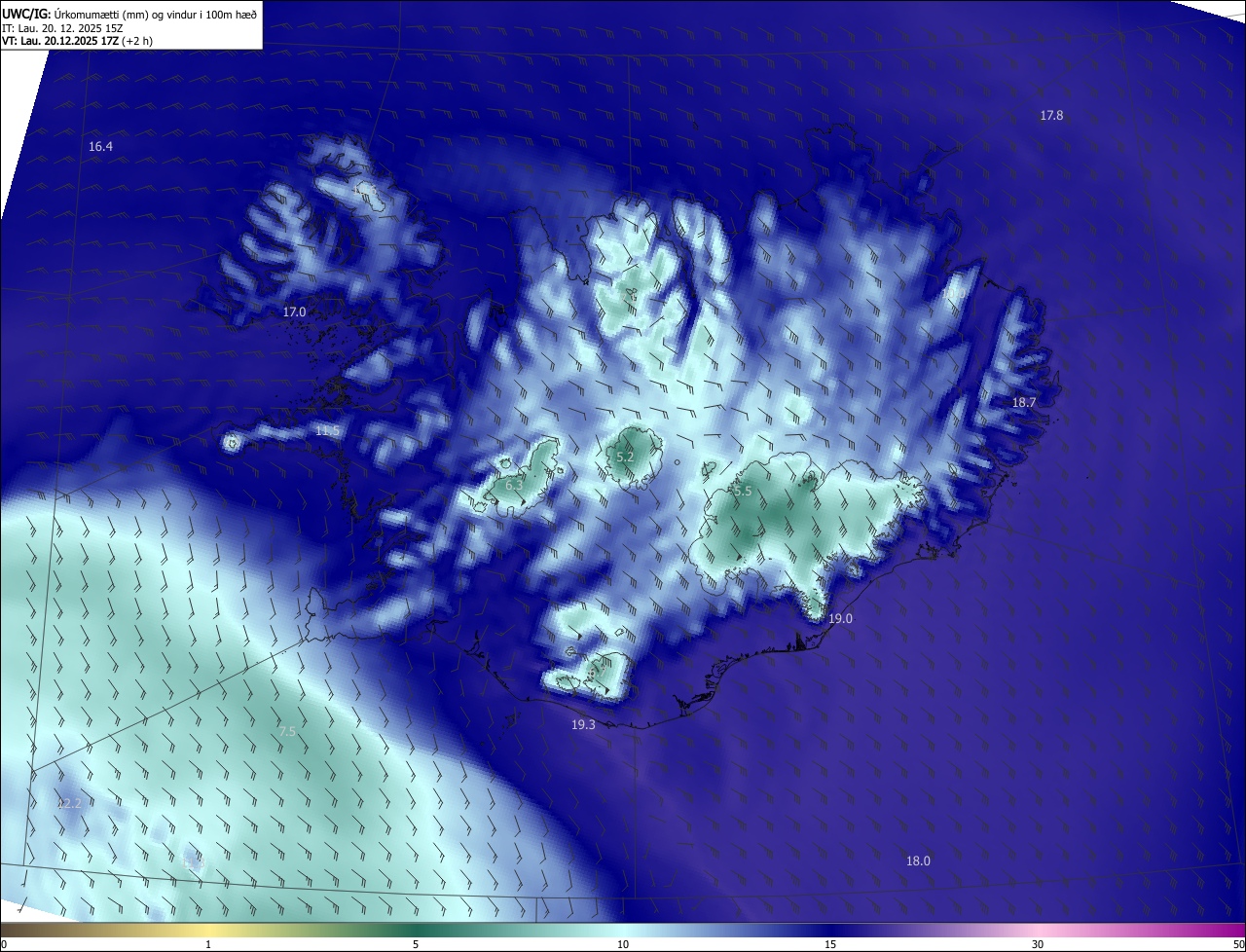This screenshot has width=1246, height=952.
Task: Click the brown color bar segment between 0 and 1
Action: (104, 931)
